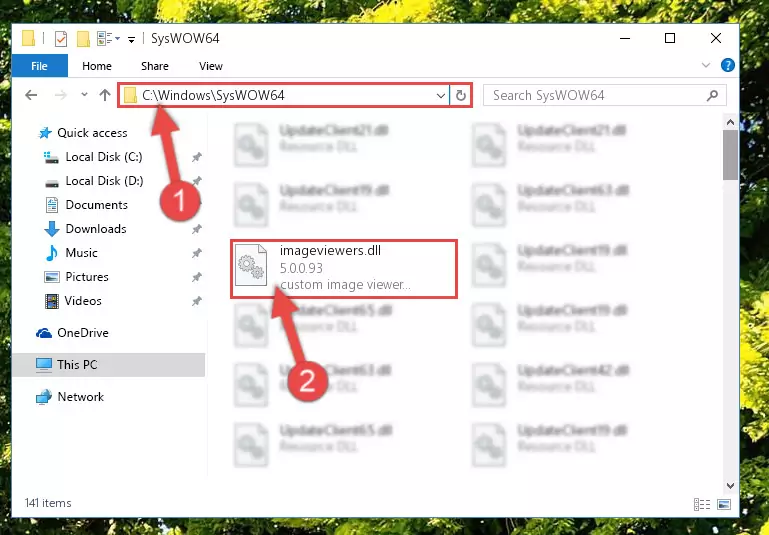Expand the address bar history dropdown
Screen dimensions: 769x535
click(x=441, y=95)
